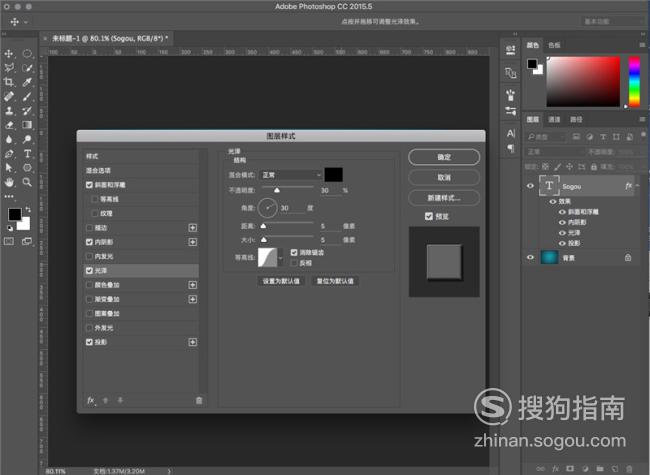Open the layer kind filter dropdown
650x475 pixels.
pos(545,137)
